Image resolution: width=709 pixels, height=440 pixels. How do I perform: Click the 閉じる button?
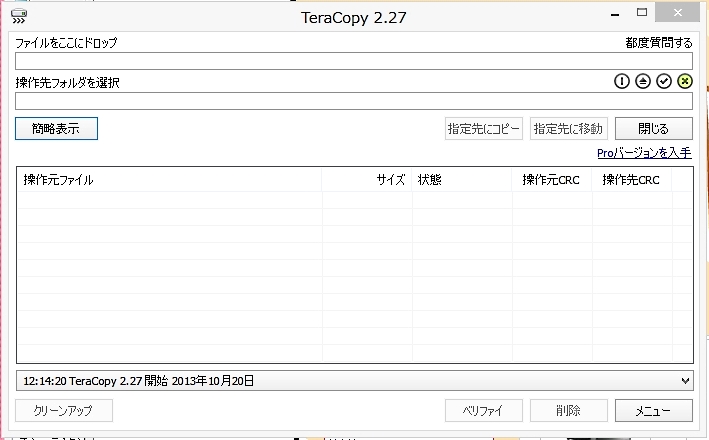click(653, 129)
